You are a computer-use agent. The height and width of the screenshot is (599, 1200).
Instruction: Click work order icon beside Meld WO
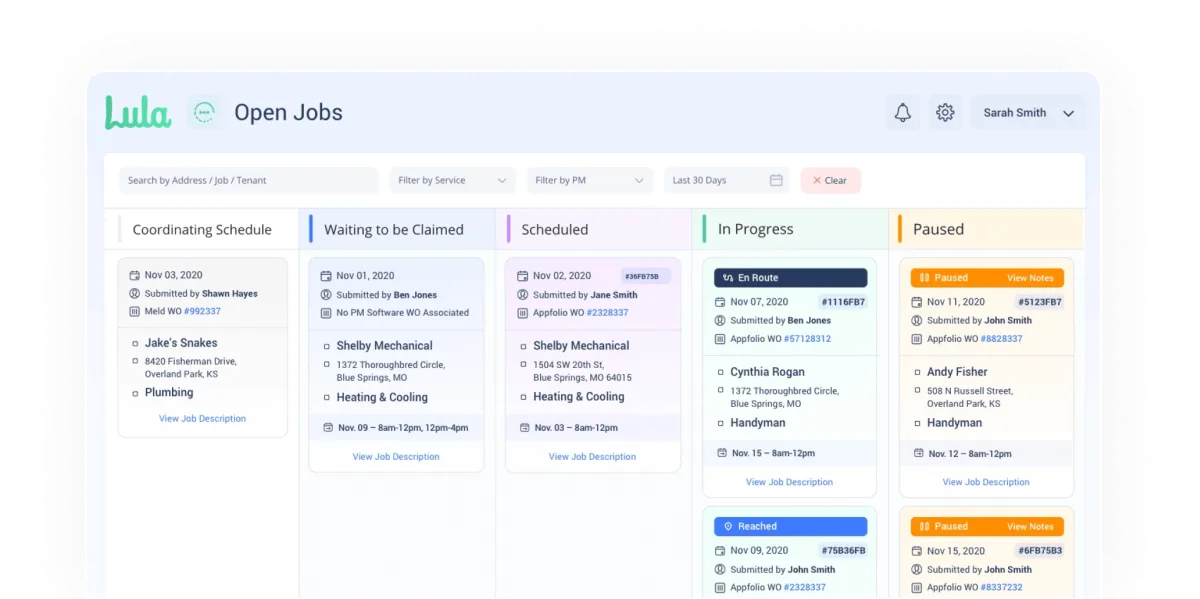pyautogui.click(x=134, y=311)
